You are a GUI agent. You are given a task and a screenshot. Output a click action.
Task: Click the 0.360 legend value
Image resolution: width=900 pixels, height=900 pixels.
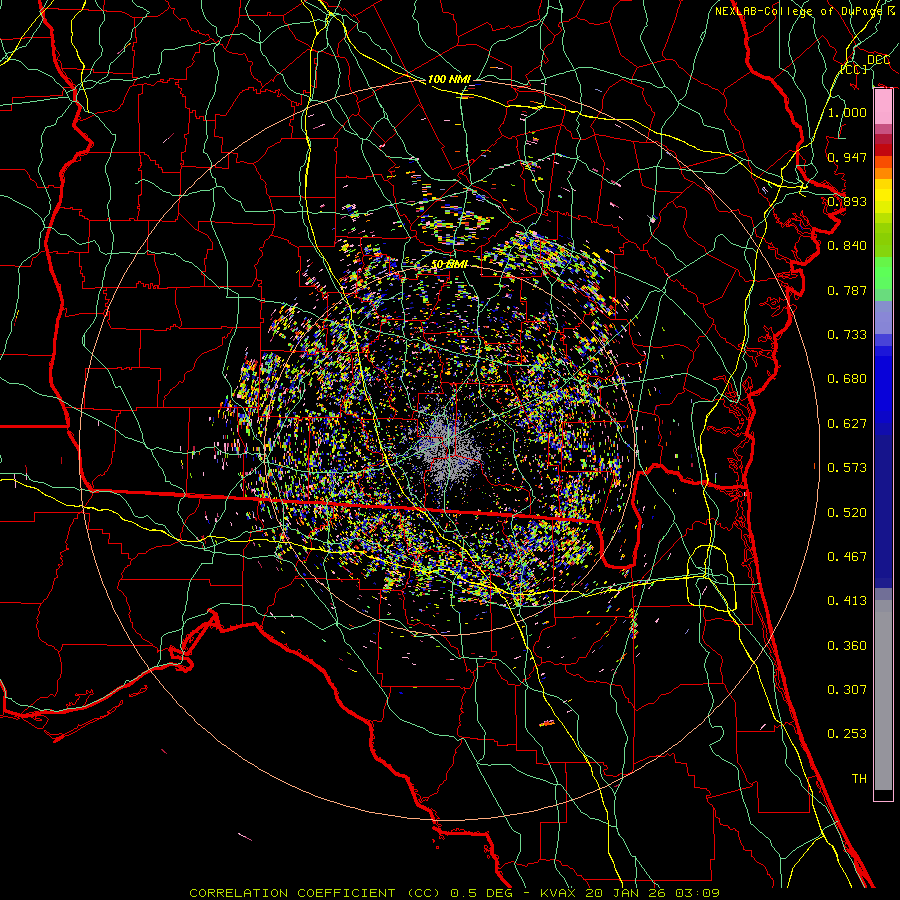(847, 646)
